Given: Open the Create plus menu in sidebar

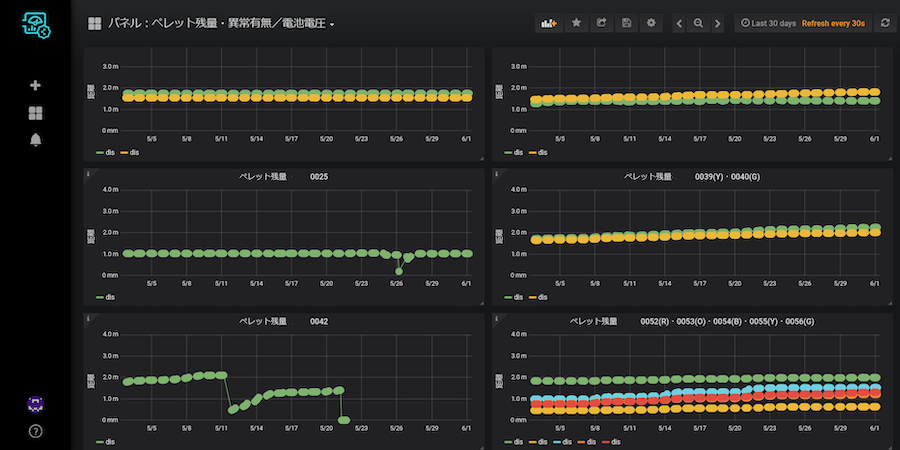Looking at the screenshot, I should (x=36, y=86).
